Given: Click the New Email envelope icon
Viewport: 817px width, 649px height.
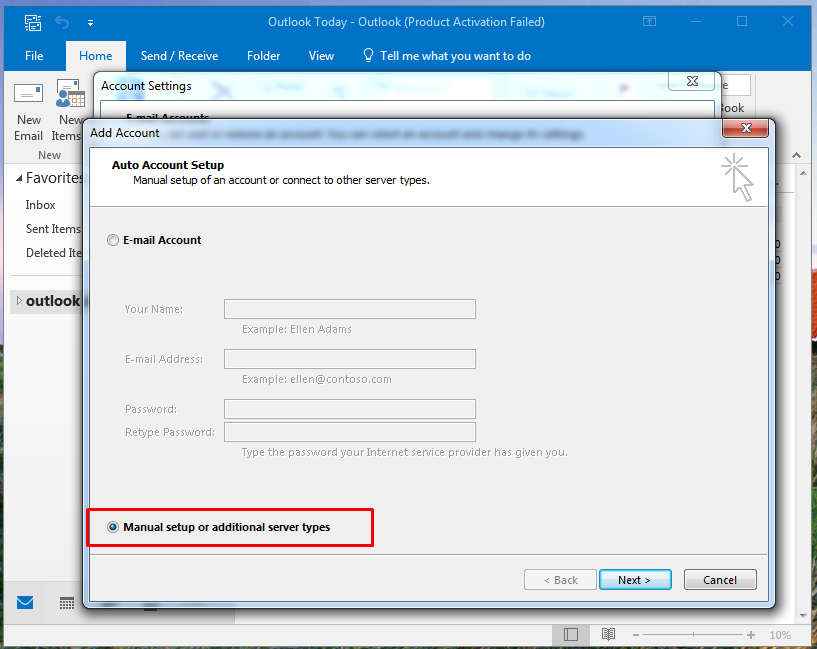Looking at the screenshot, I should point(28,94).
